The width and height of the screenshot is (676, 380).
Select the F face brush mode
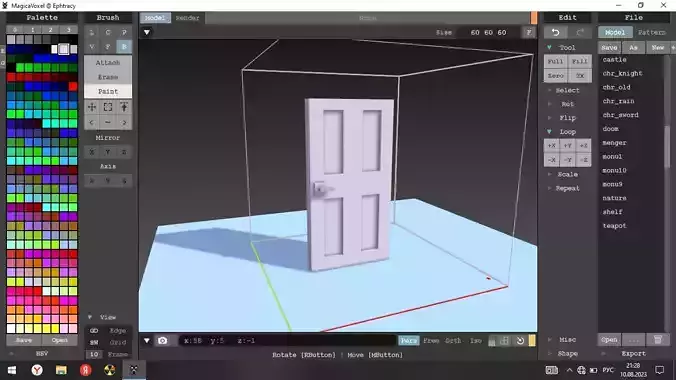pyautogui.click(x=108, y=47)
